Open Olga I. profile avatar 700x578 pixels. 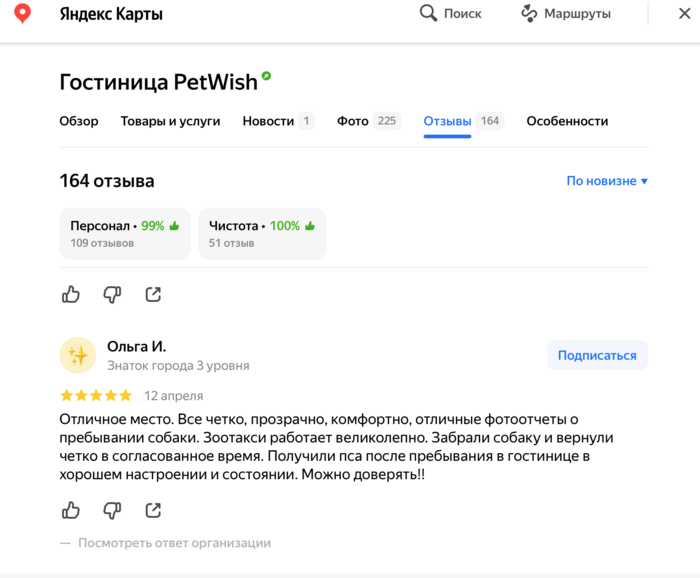click(x=78, y=355)
